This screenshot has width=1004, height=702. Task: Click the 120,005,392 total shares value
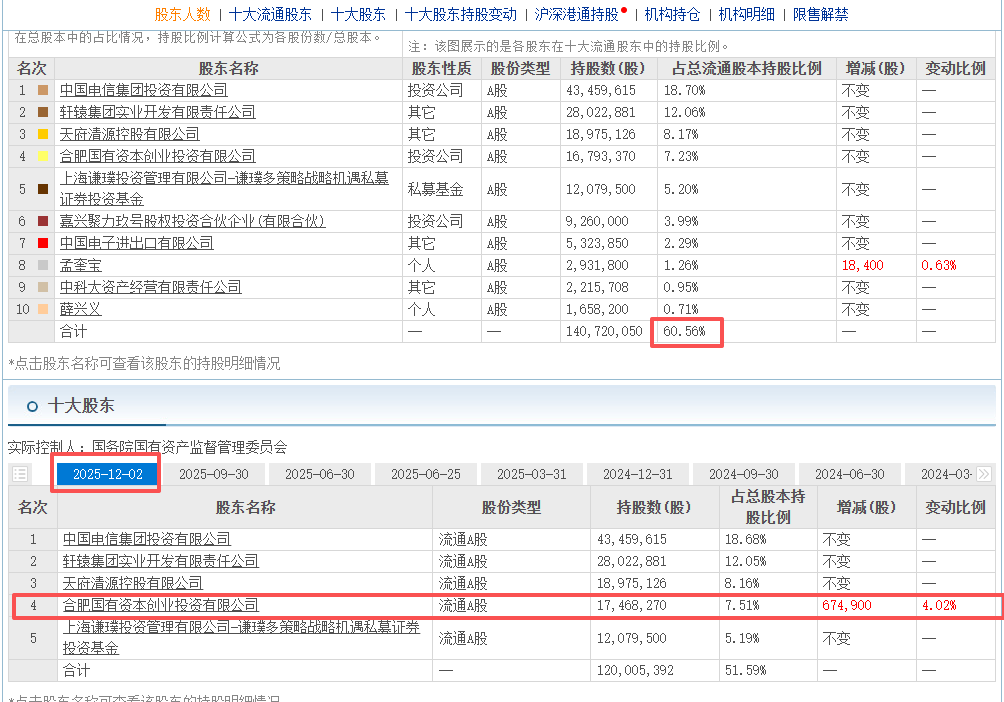[635, 670]
